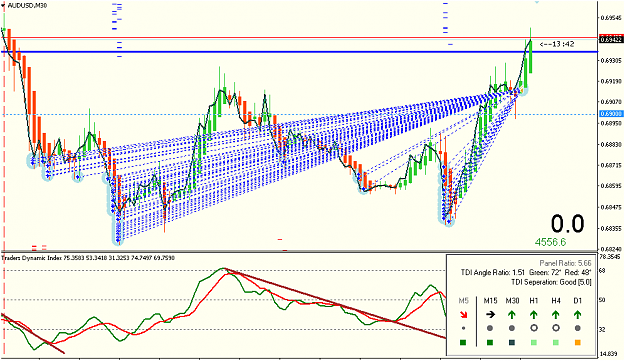
Task: Click the M30 green up arrow
Action: pyautogui.click(x=512, y=315)
